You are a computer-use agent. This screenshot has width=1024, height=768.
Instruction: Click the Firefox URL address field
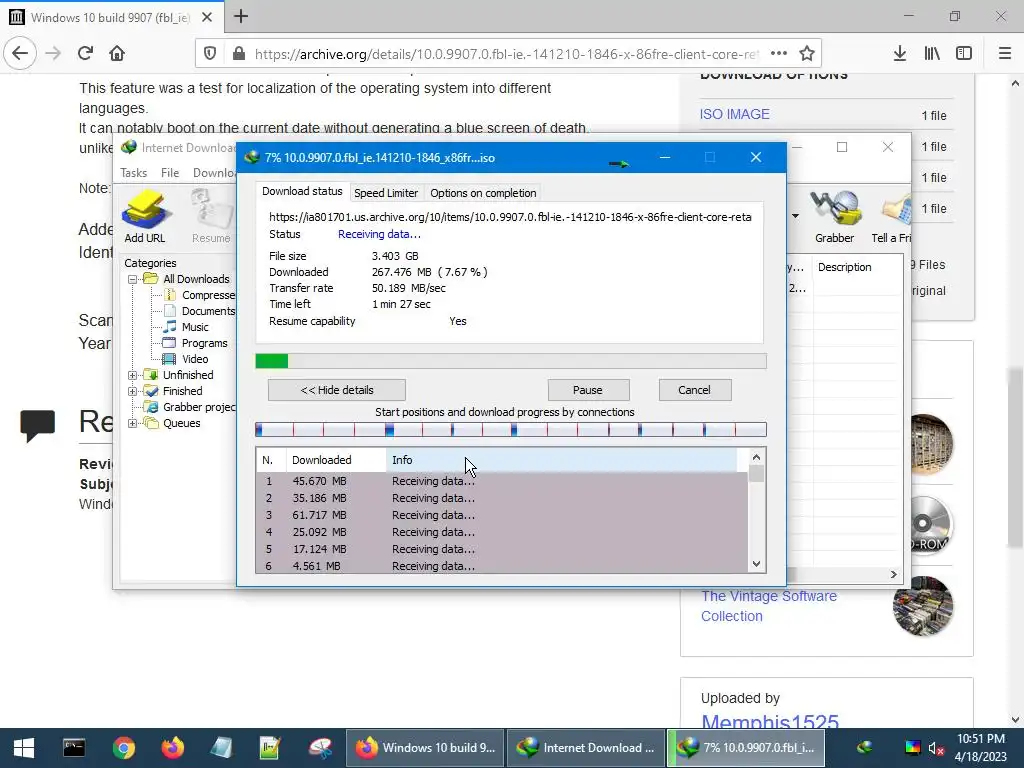506,54
